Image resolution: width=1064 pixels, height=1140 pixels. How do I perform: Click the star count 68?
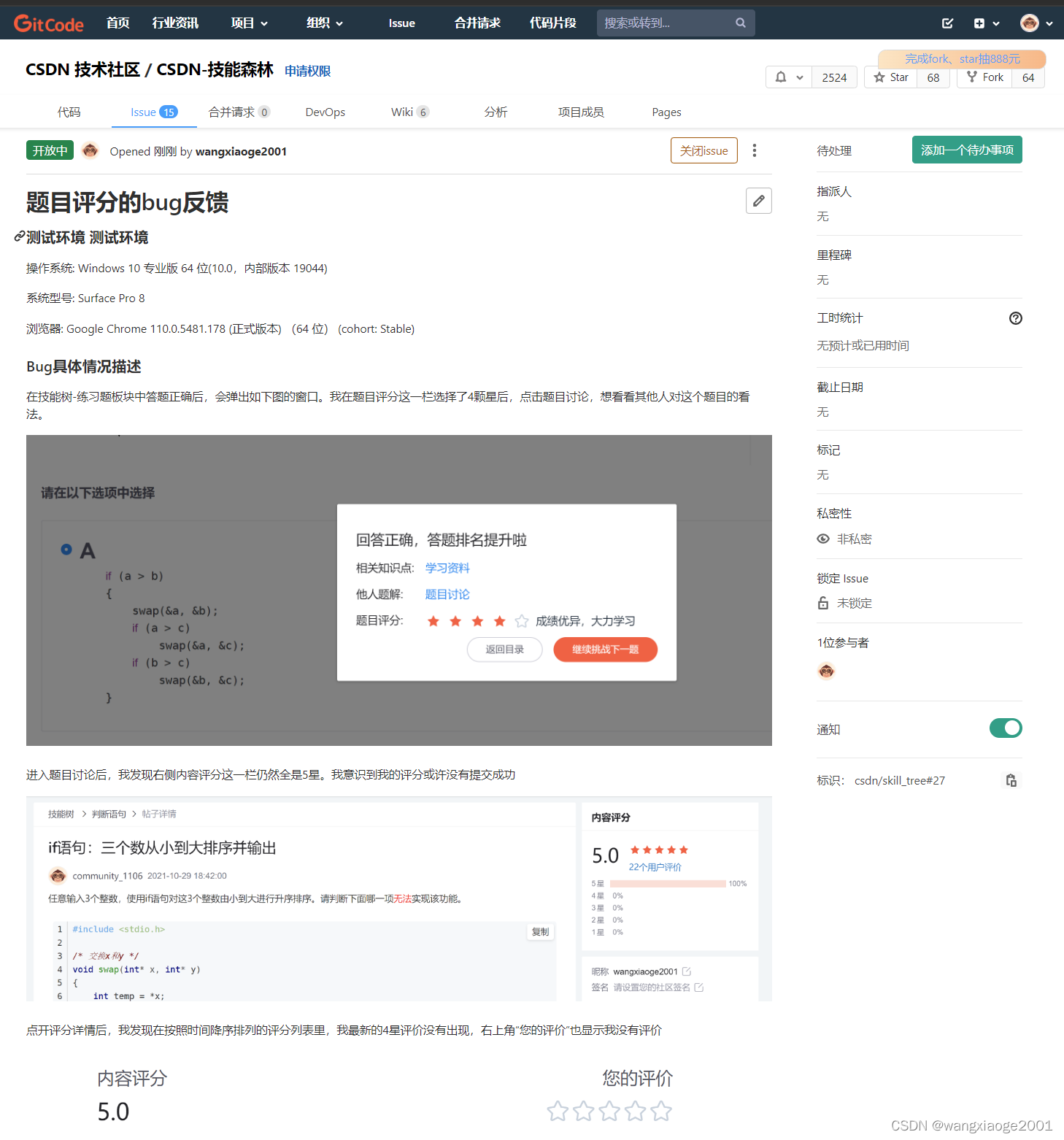click(x=933, y=77)
